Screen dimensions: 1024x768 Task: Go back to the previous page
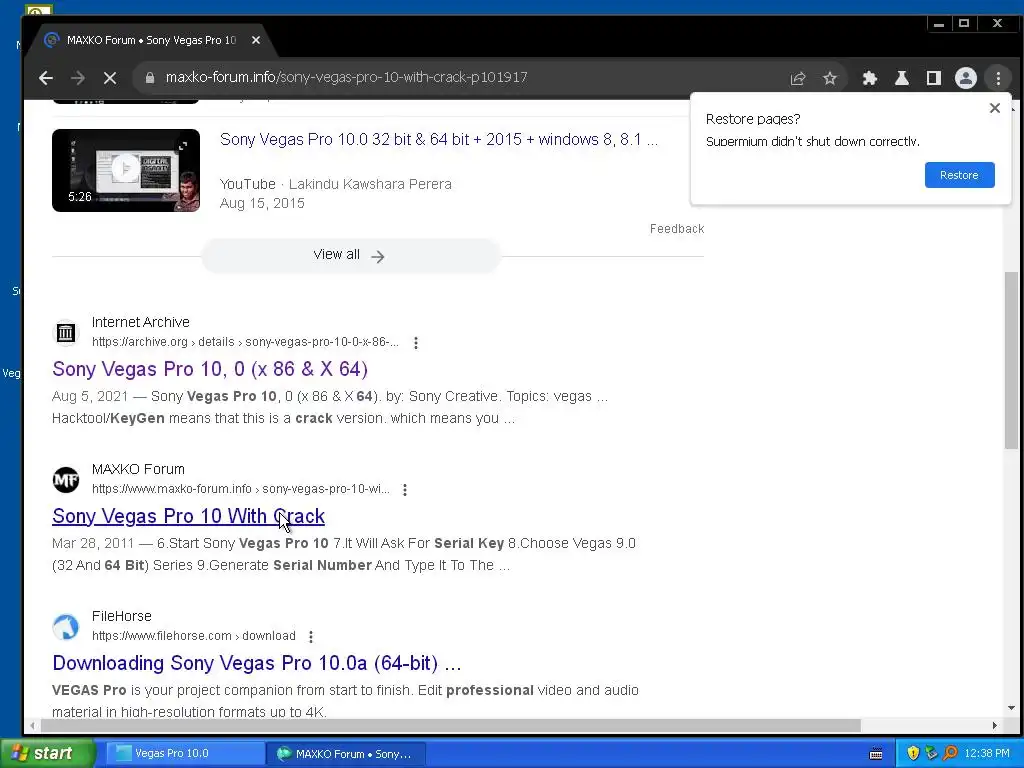tap(46, 78)
